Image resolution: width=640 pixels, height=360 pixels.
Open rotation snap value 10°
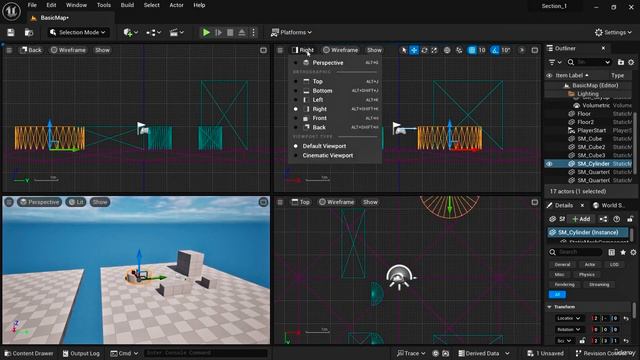click(506, 50)
